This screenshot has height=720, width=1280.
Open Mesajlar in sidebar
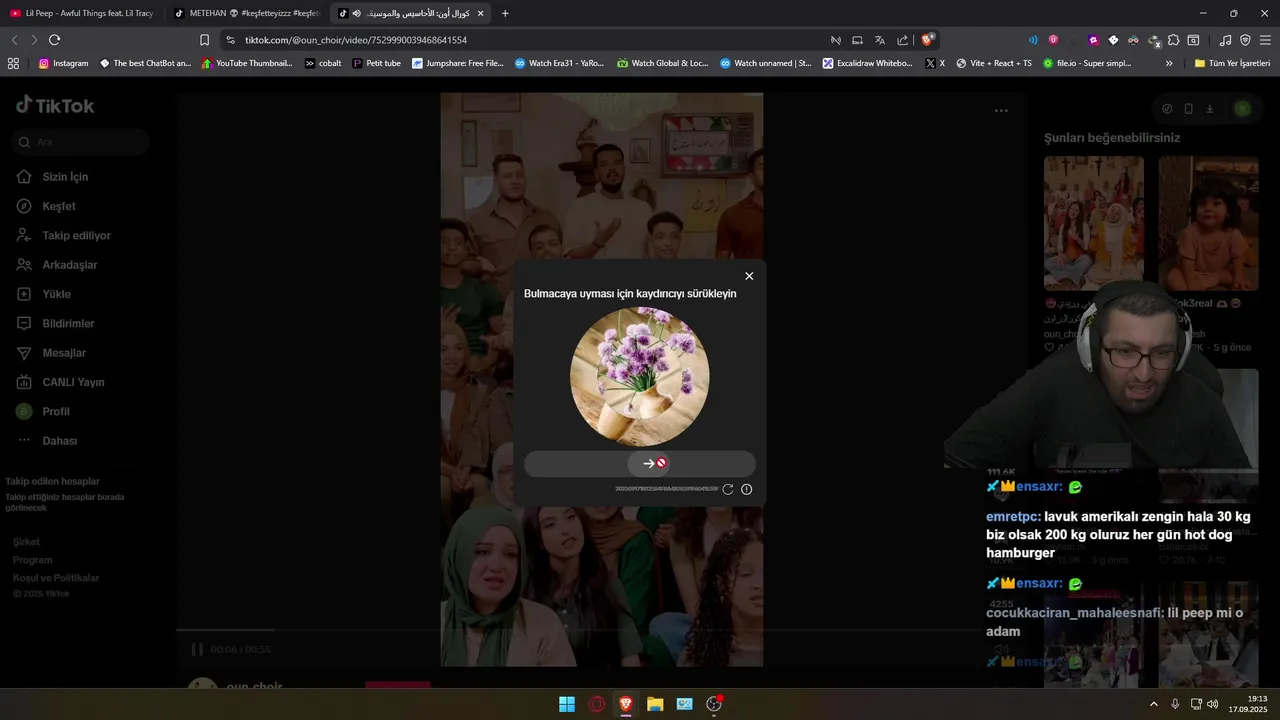[64, 353]
